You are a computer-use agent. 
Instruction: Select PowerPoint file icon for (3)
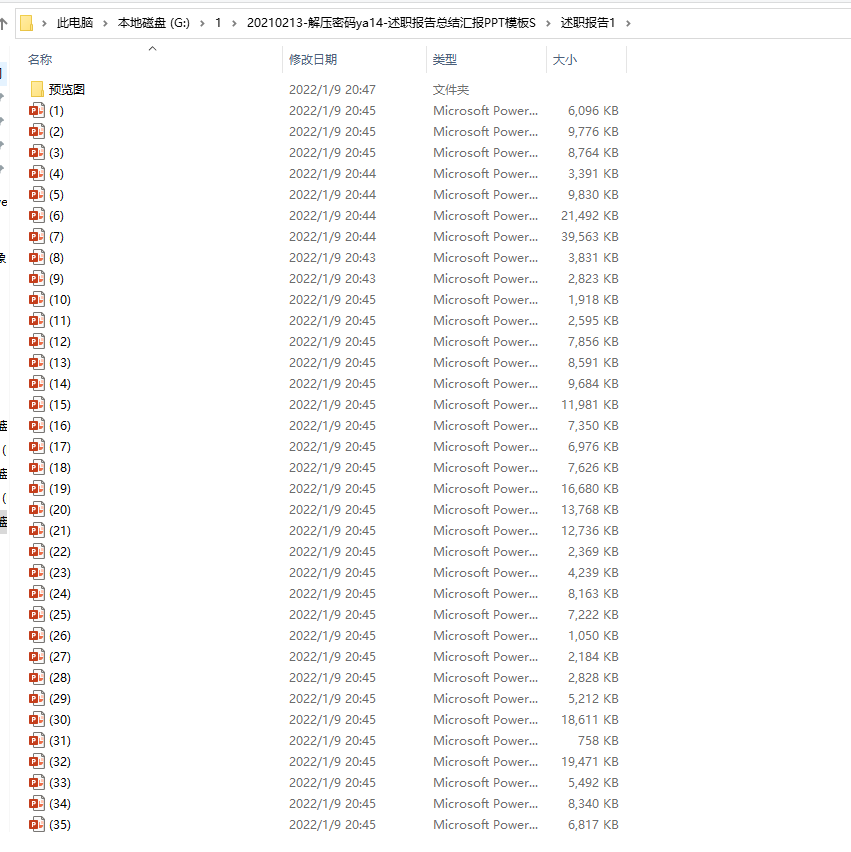pyautogui.click(x=37, y=152)
